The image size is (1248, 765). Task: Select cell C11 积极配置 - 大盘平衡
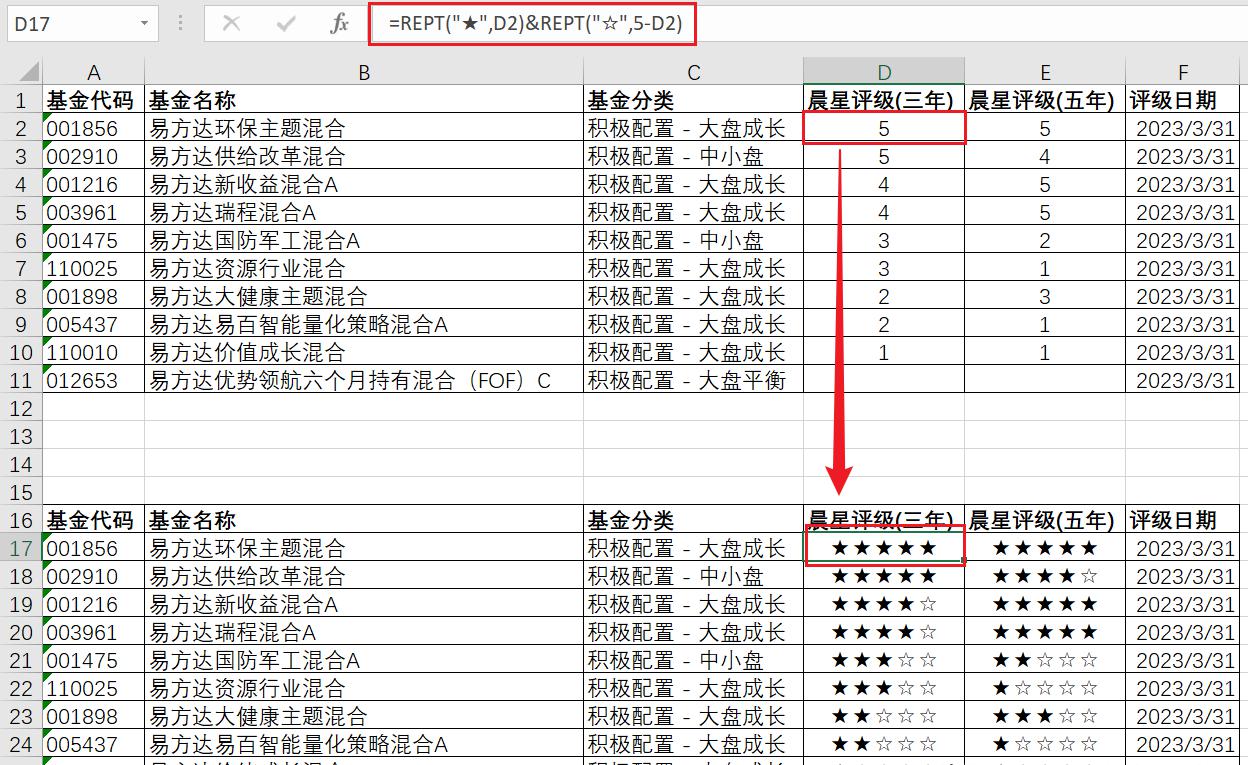(694, 380)
